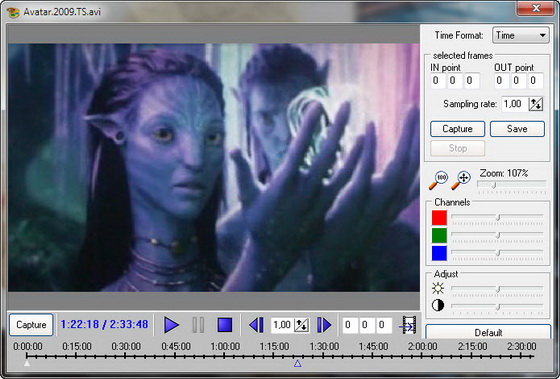Viewport: 560px width, 379px height.
Task: Adjust the Zoom slider
Action: (512, 185)
